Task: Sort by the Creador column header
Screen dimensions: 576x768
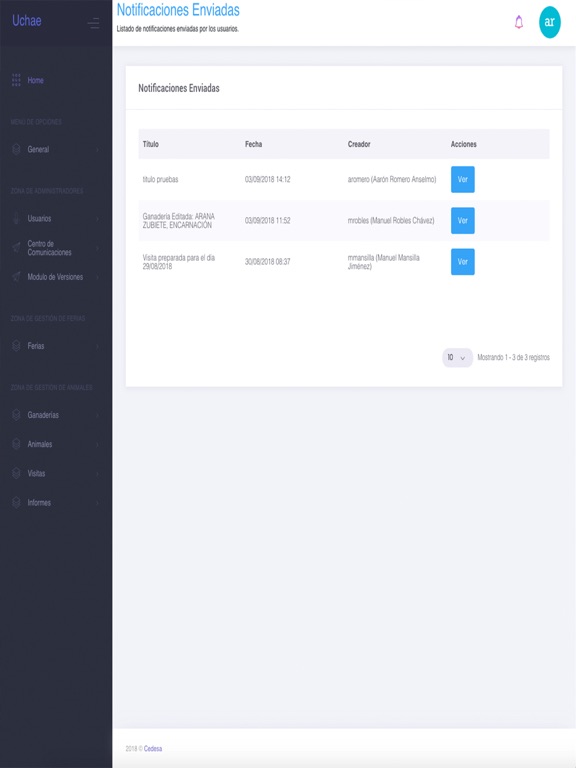Action: click(359, 144)
